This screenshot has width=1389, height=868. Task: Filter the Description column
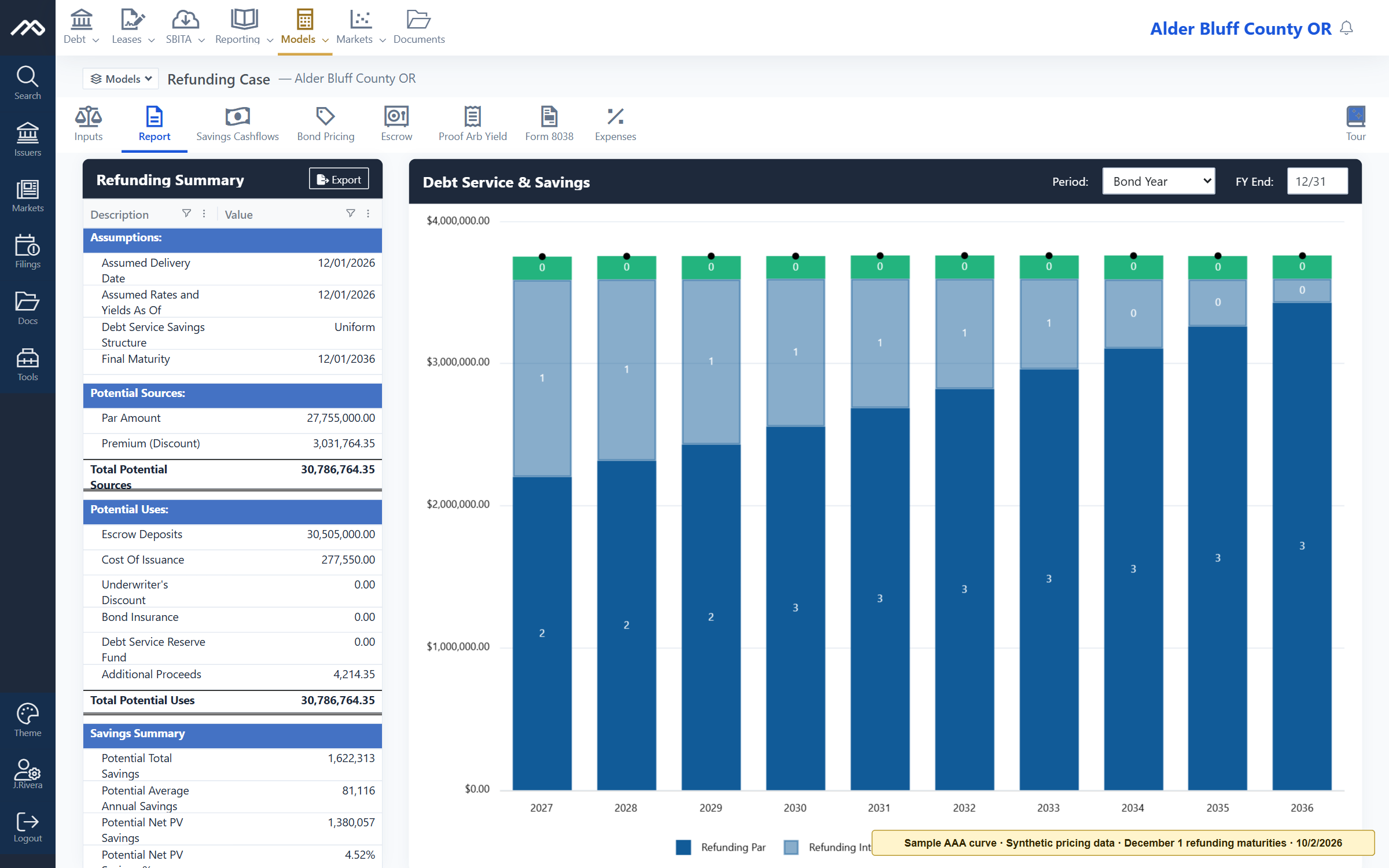pos(186,214)
